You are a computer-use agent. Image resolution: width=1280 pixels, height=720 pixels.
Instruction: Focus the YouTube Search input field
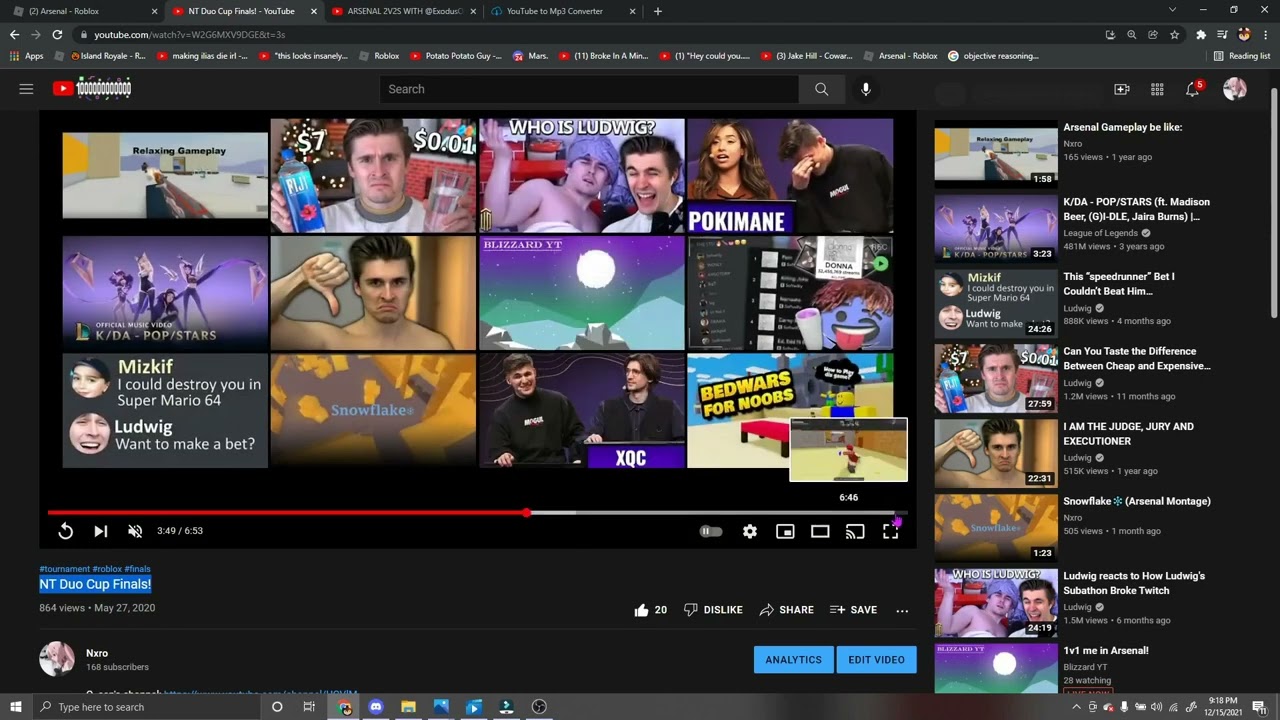[x=589, y=89]
